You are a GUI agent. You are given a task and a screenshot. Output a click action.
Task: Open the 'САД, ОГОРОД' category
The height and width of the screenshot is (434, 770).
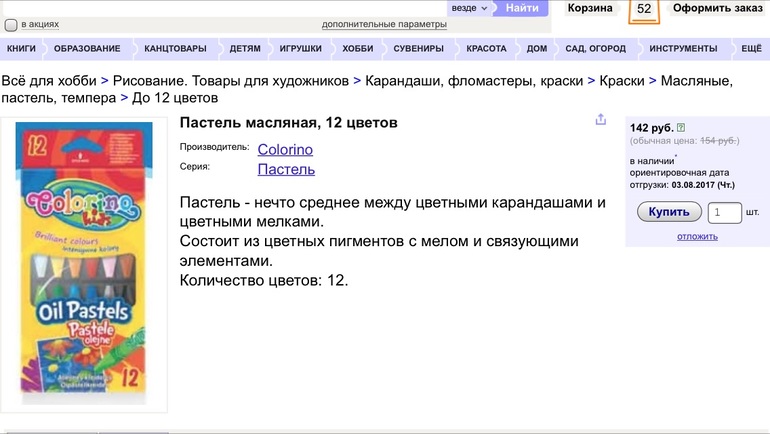595,49
